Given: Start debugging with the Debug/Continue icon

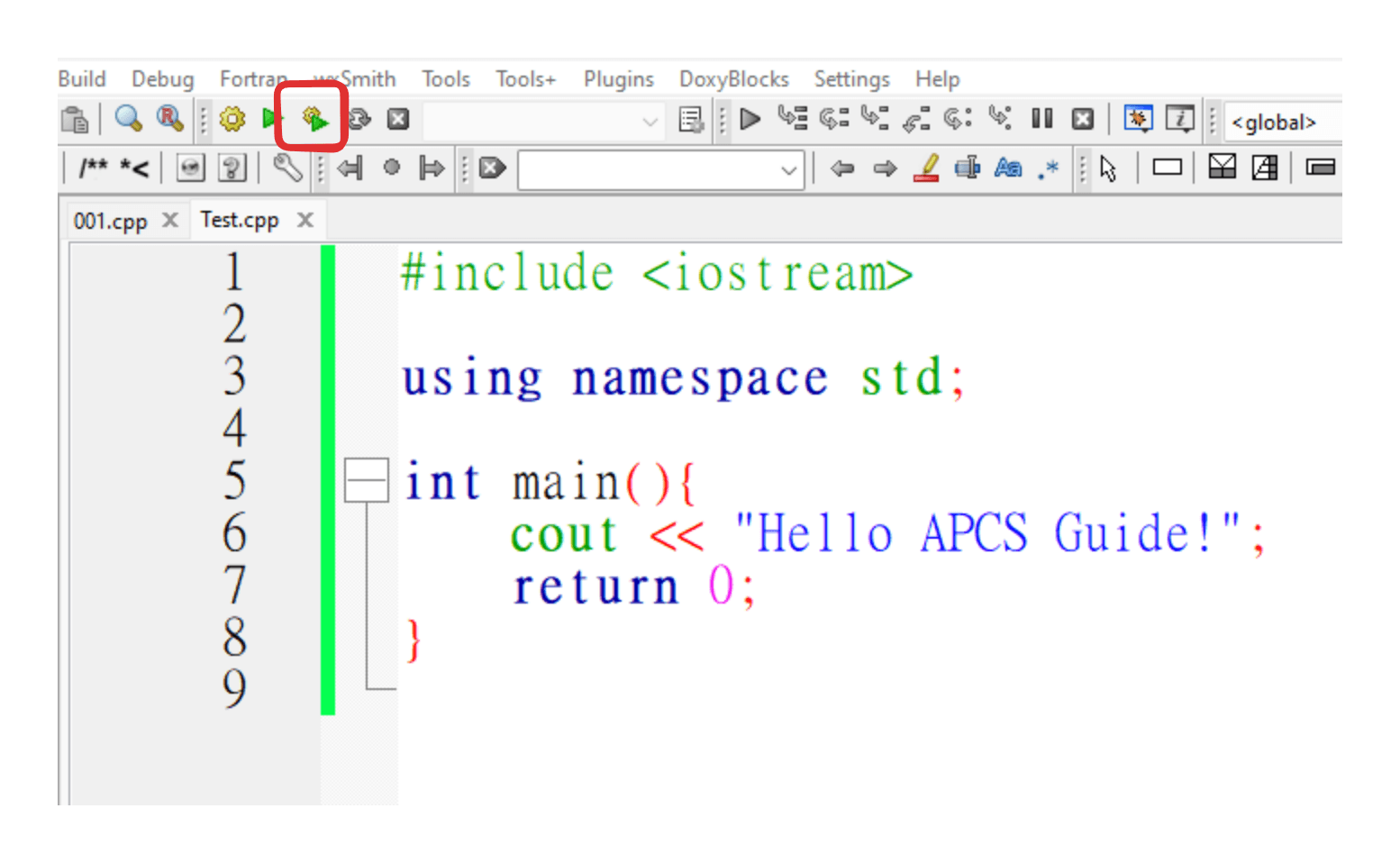Looking at the screenshot, I should (x=750, y=119).
